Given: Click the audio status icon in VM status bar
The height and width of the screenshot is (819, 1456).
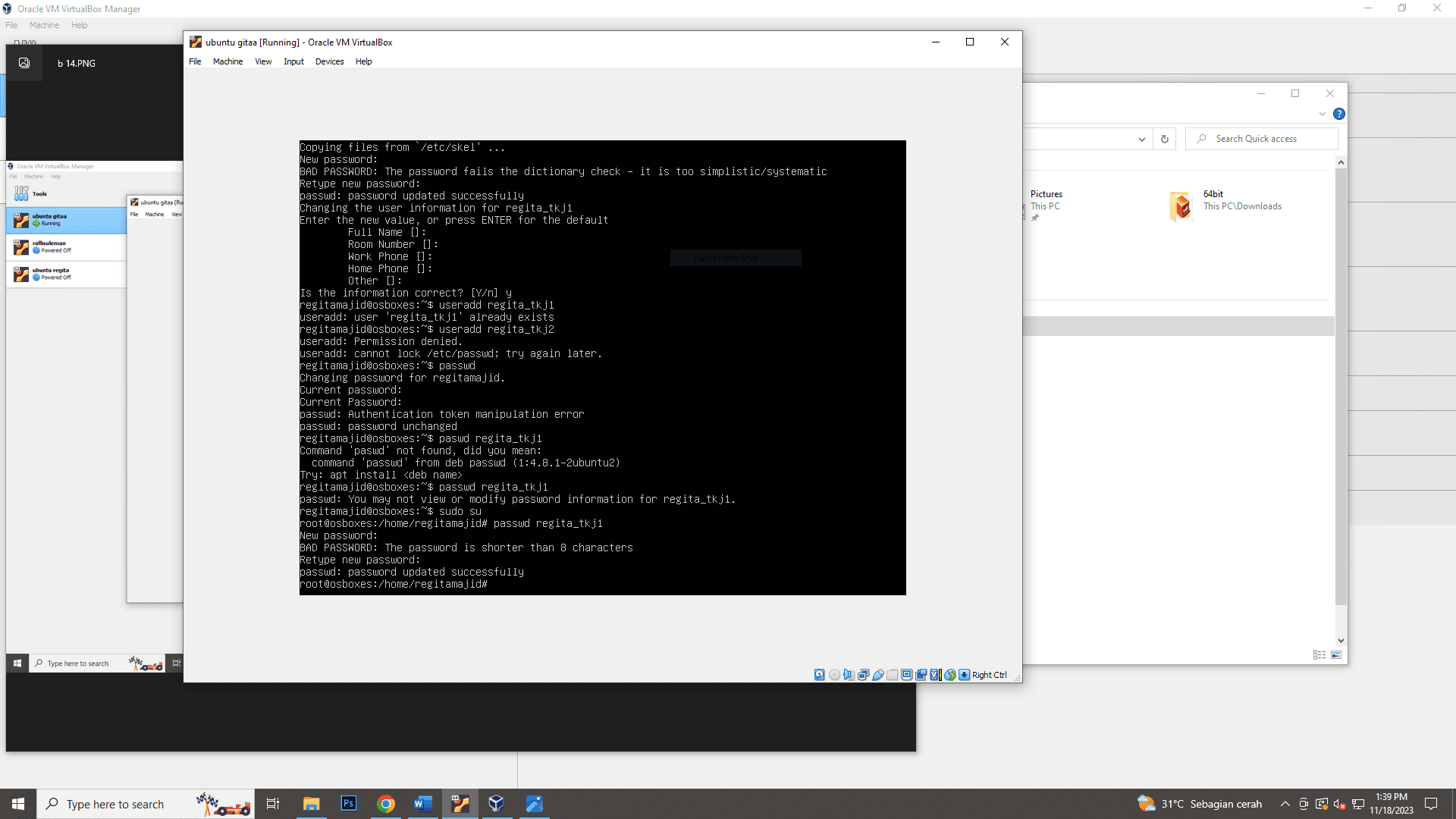Looking at the screenshot, I should click(x=849, y=675).
